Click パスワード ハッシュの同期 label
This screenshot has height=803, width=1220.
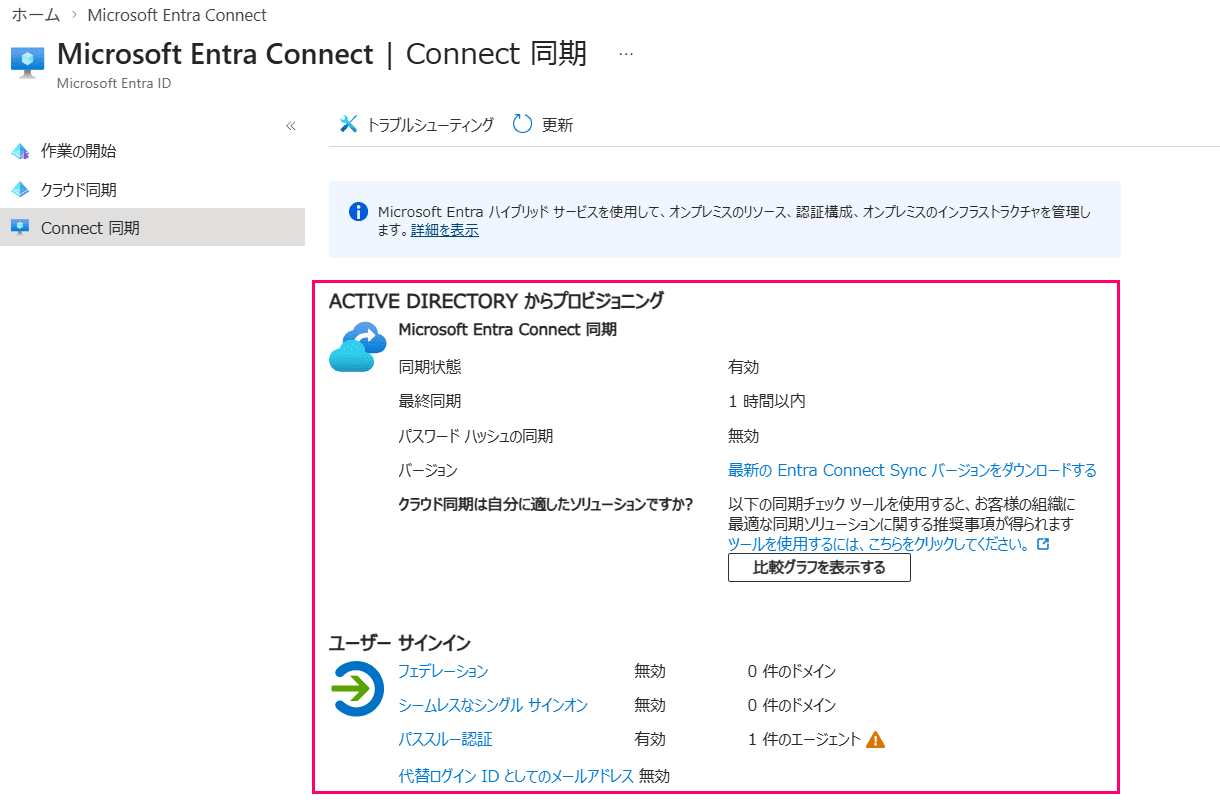(x=476, y=436)
